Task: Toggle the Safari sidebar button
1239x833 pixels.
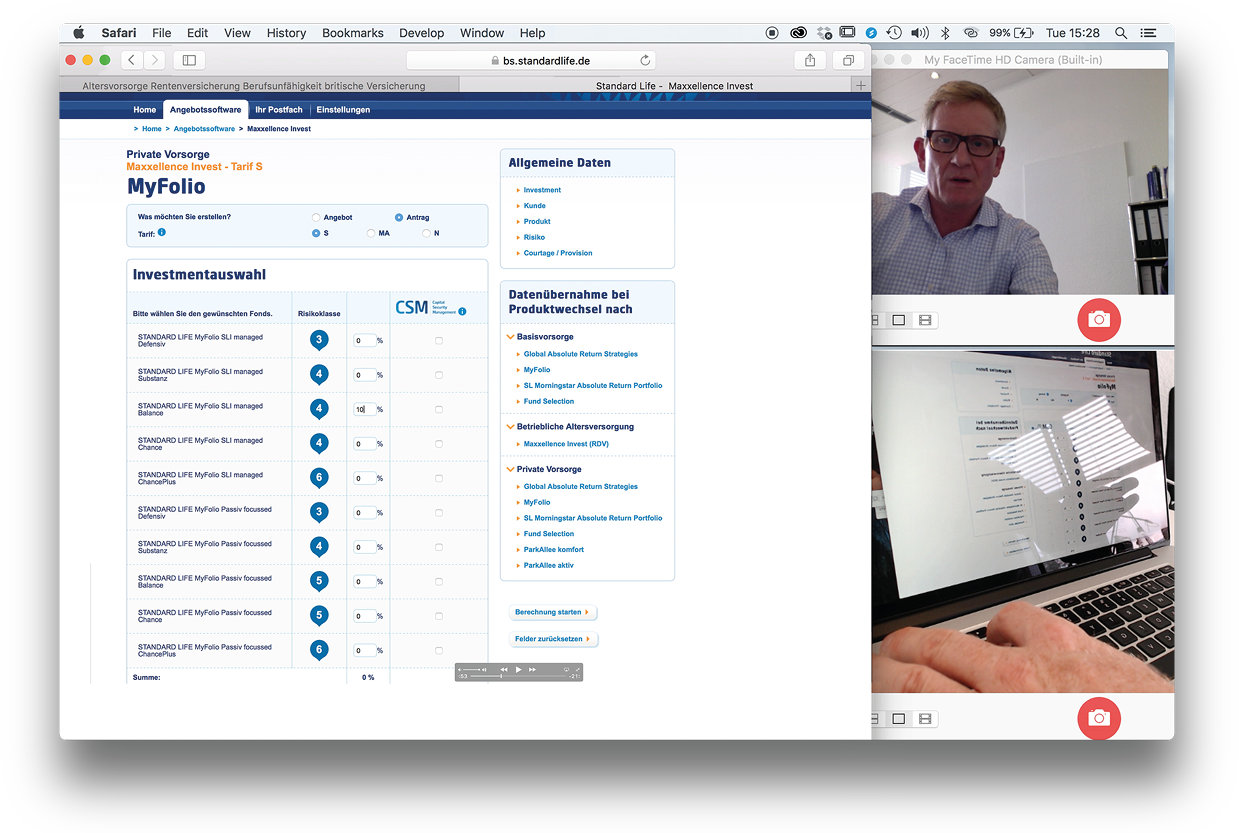Action: (188, 60)
